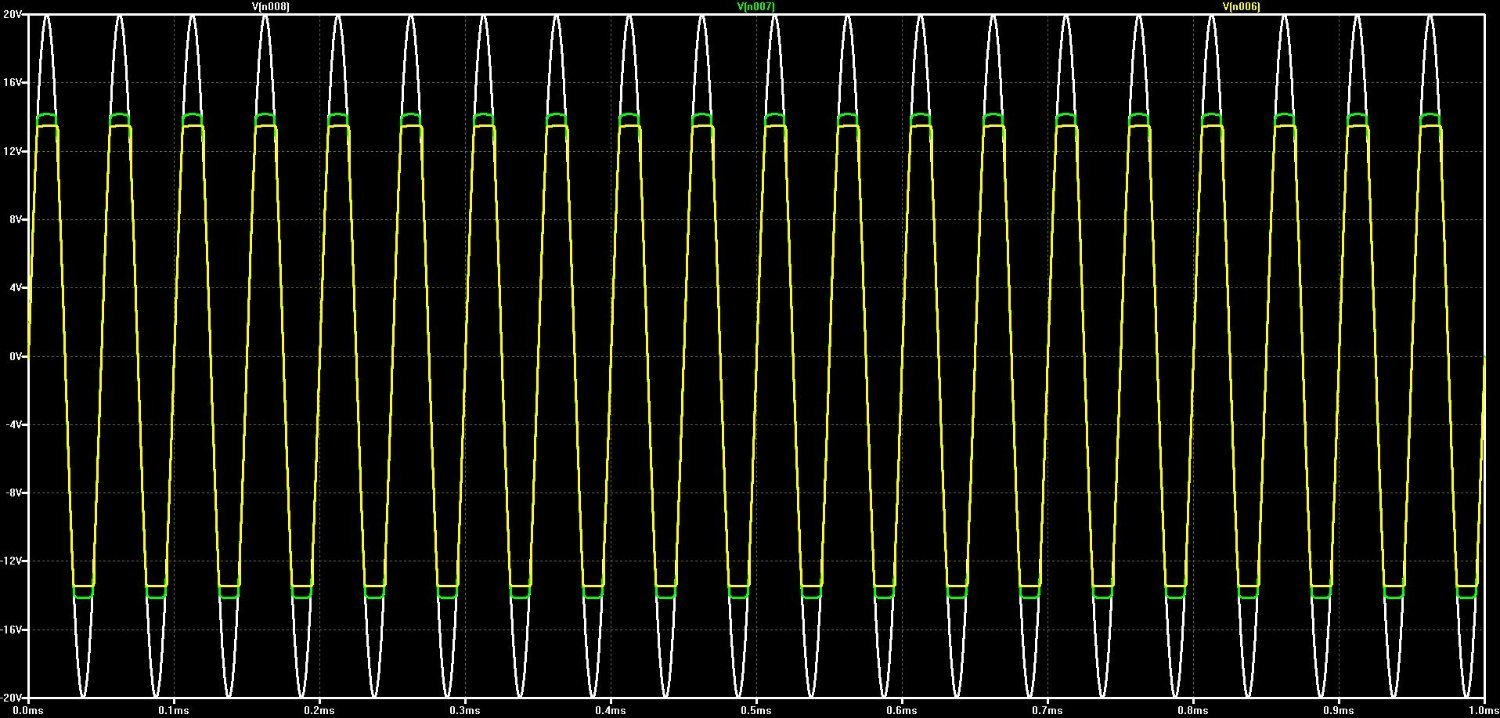
Task: Click the 0.5ms time axis label
Action: tap(756, 709)
